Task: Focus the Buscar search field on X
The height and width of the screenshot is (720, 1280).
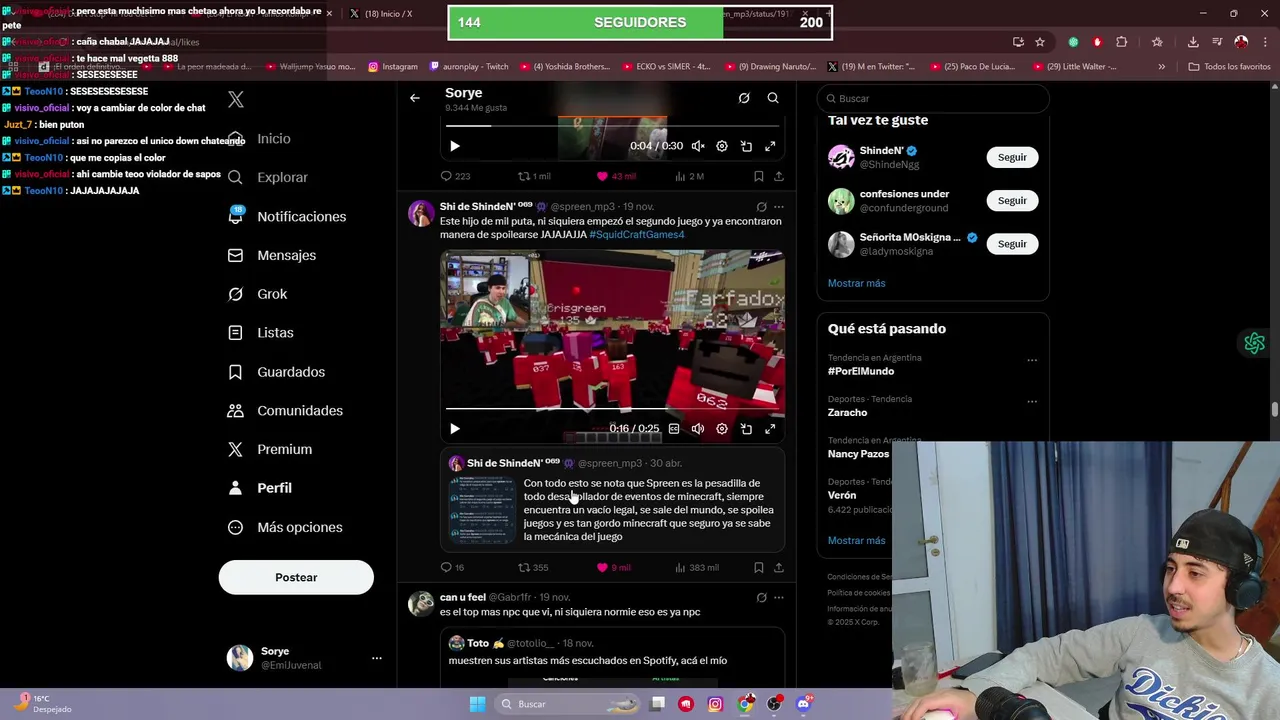Action: click(933, 98)
